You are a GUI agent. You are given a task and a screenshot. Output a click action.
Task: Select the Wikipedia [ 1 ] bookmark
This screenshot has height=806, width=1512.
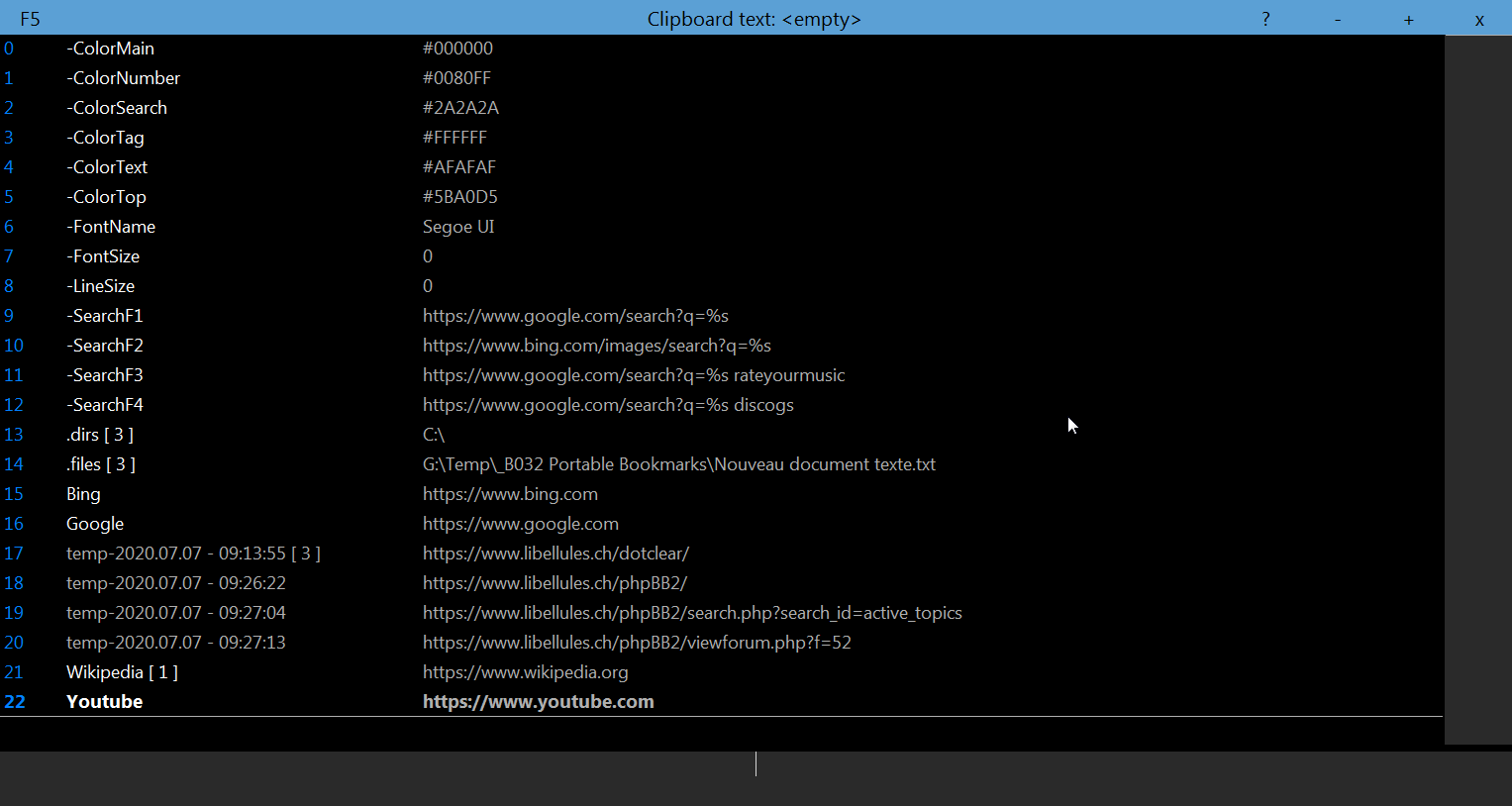point(122,672)
